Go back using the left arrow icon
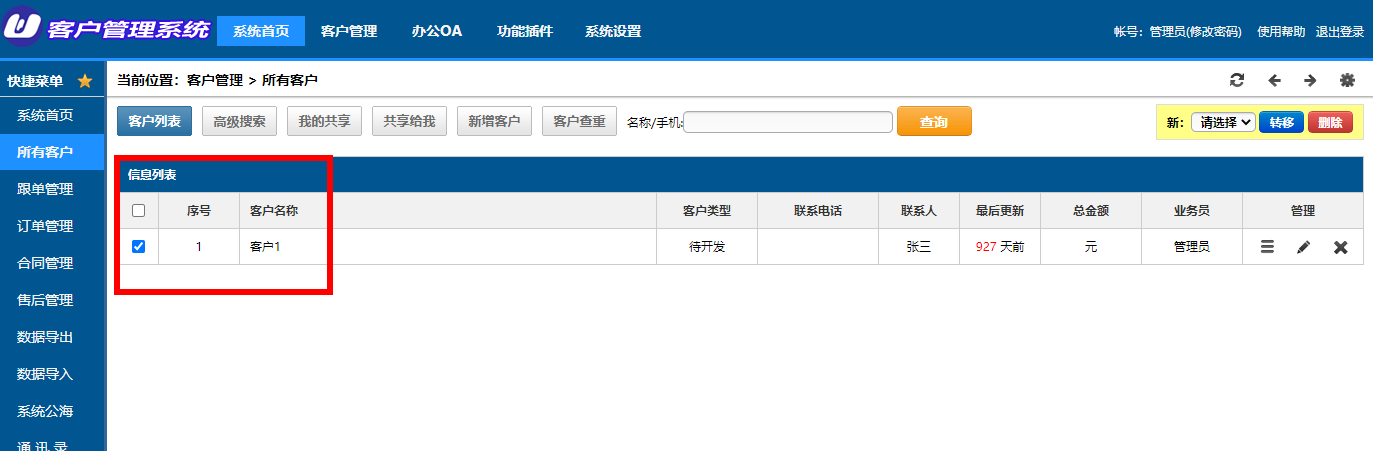 tap(1274, 80)
